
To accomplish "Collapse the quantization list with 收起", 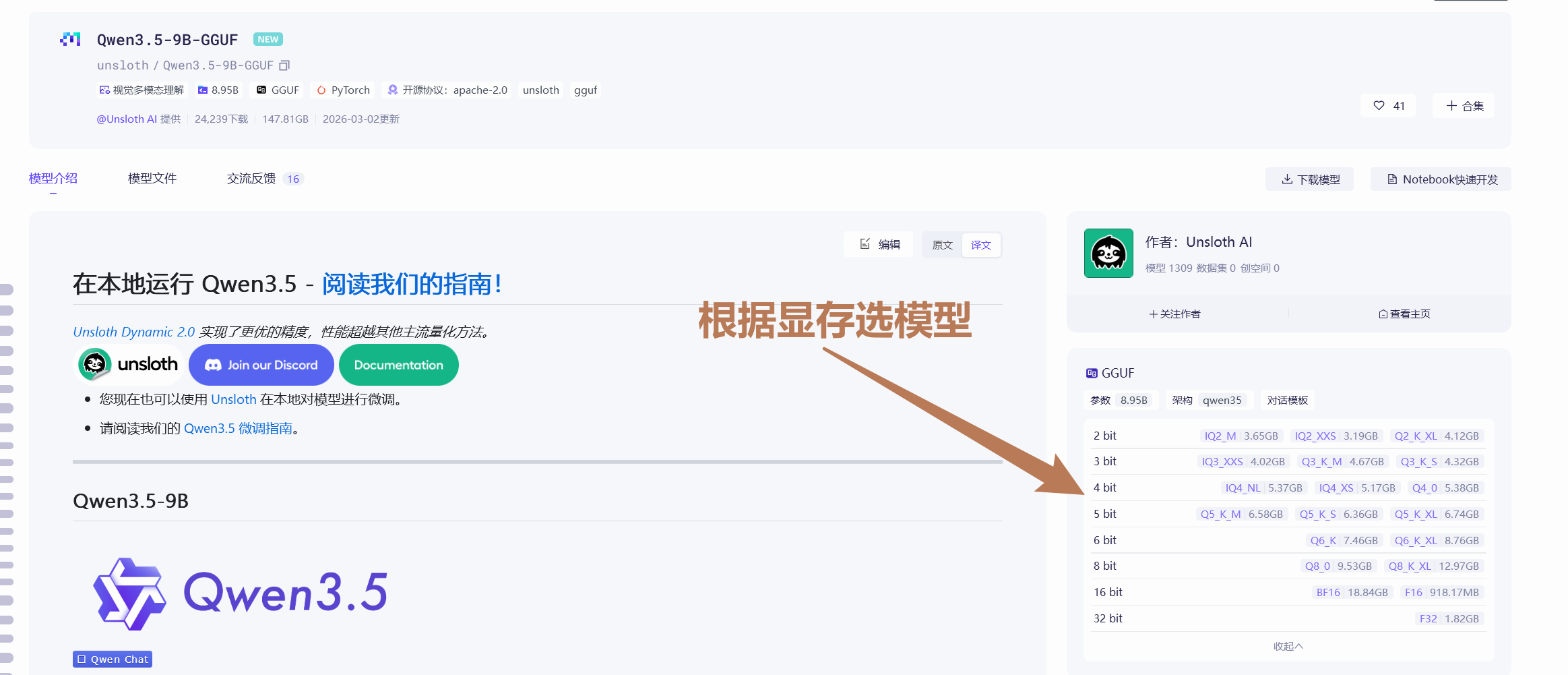I will [1288, 646].
